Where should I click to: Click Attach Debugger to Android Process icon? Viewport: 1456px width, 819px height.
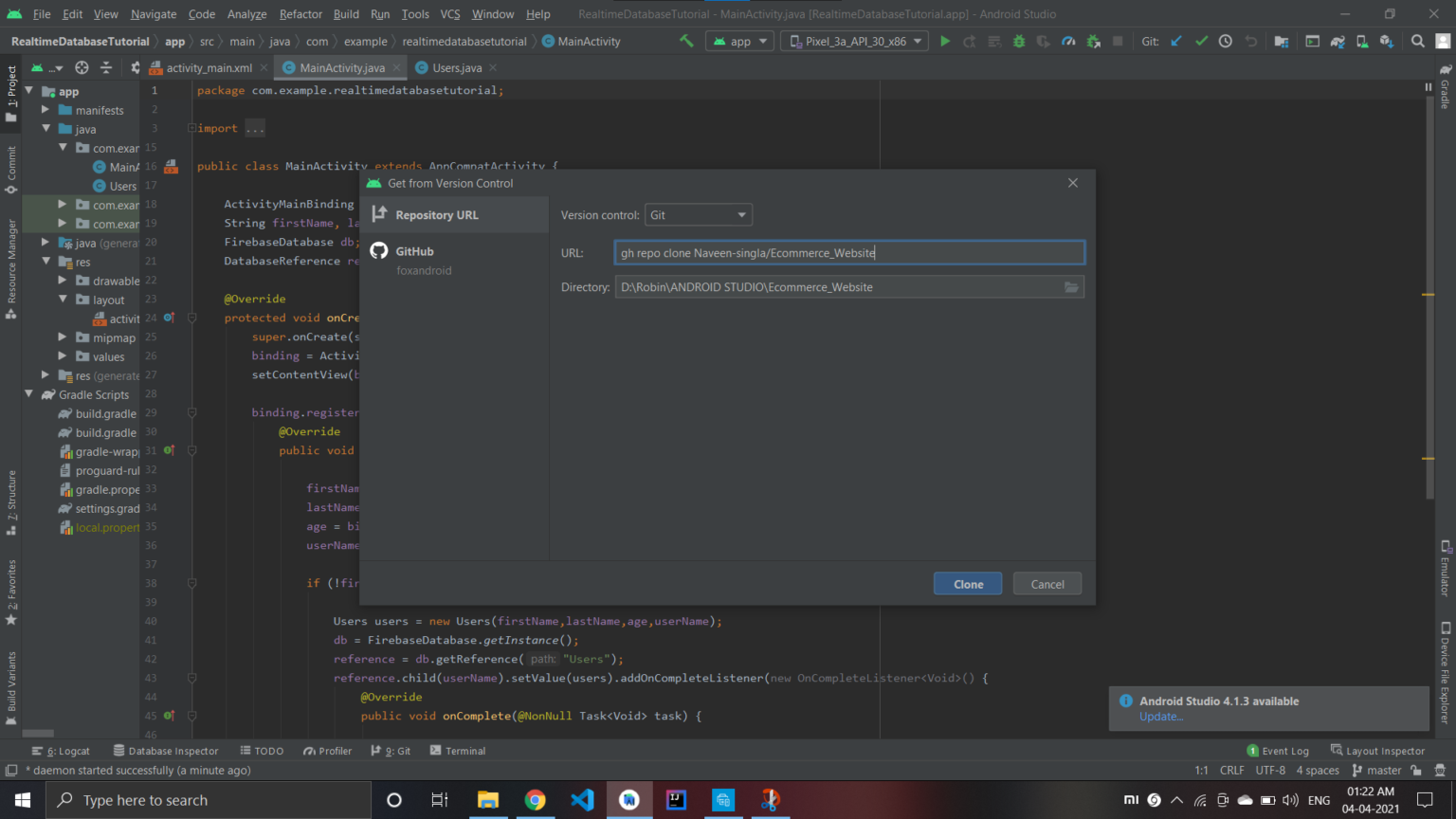pos(1093,41)
